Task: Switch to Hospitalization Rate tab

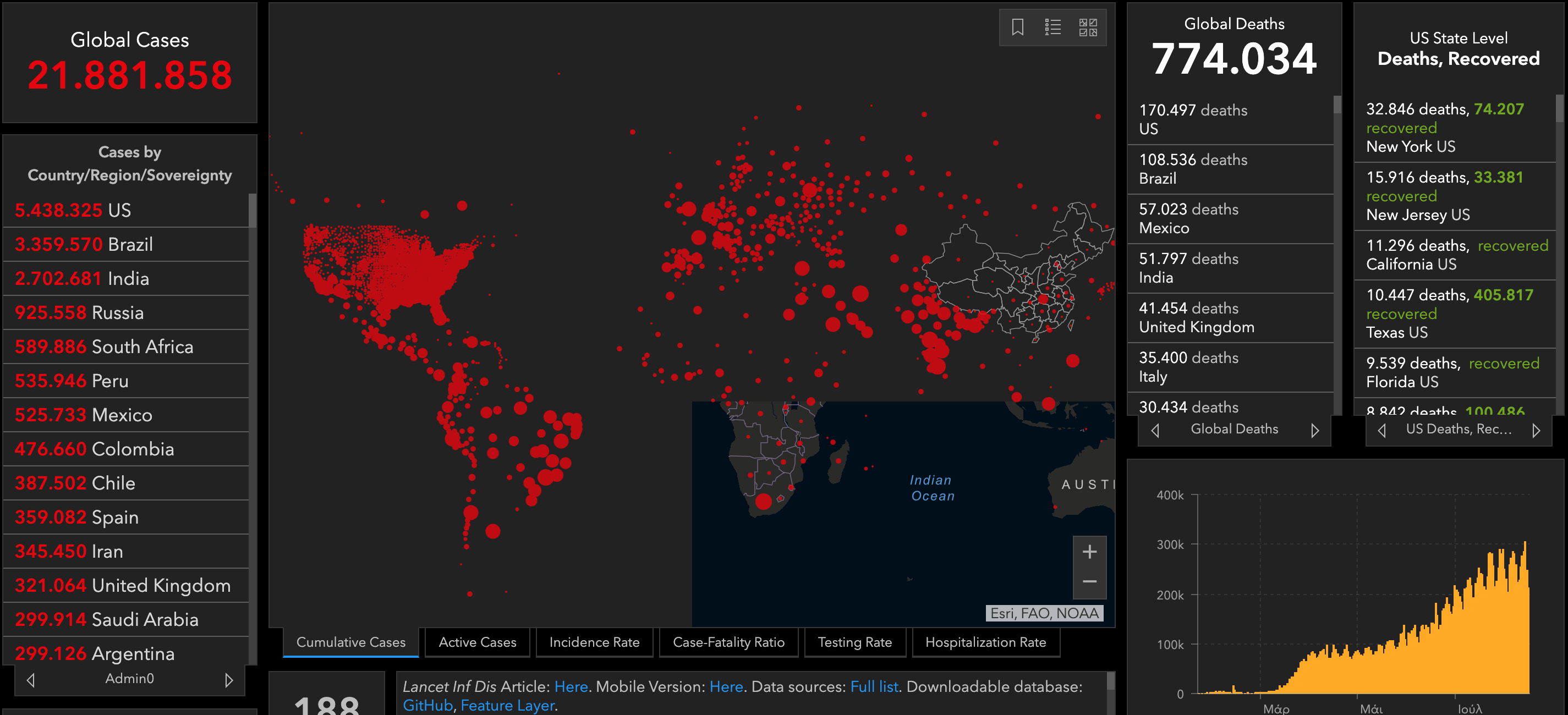Action: (985, 642)
